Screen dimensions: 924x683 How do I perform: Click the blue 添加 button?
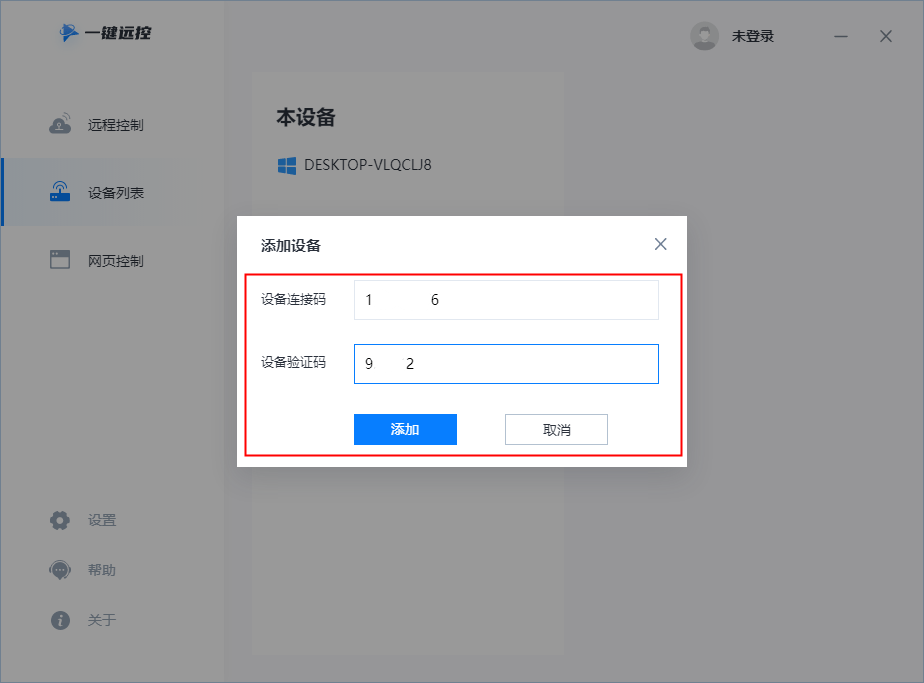click(405, 429)
